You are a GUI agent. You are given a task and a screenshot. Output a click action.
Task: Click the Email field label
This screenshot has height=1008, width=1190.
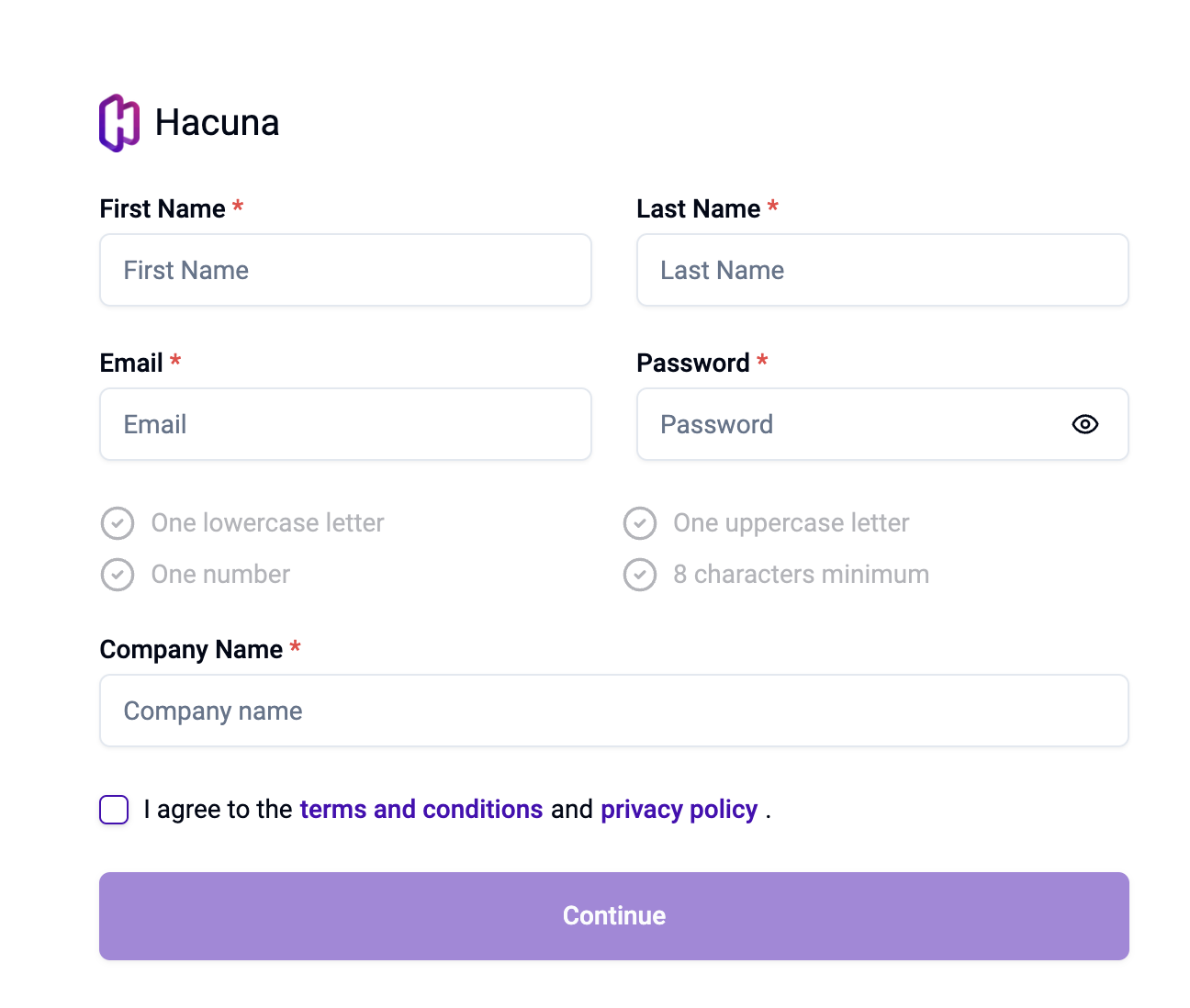pos(131,364)
